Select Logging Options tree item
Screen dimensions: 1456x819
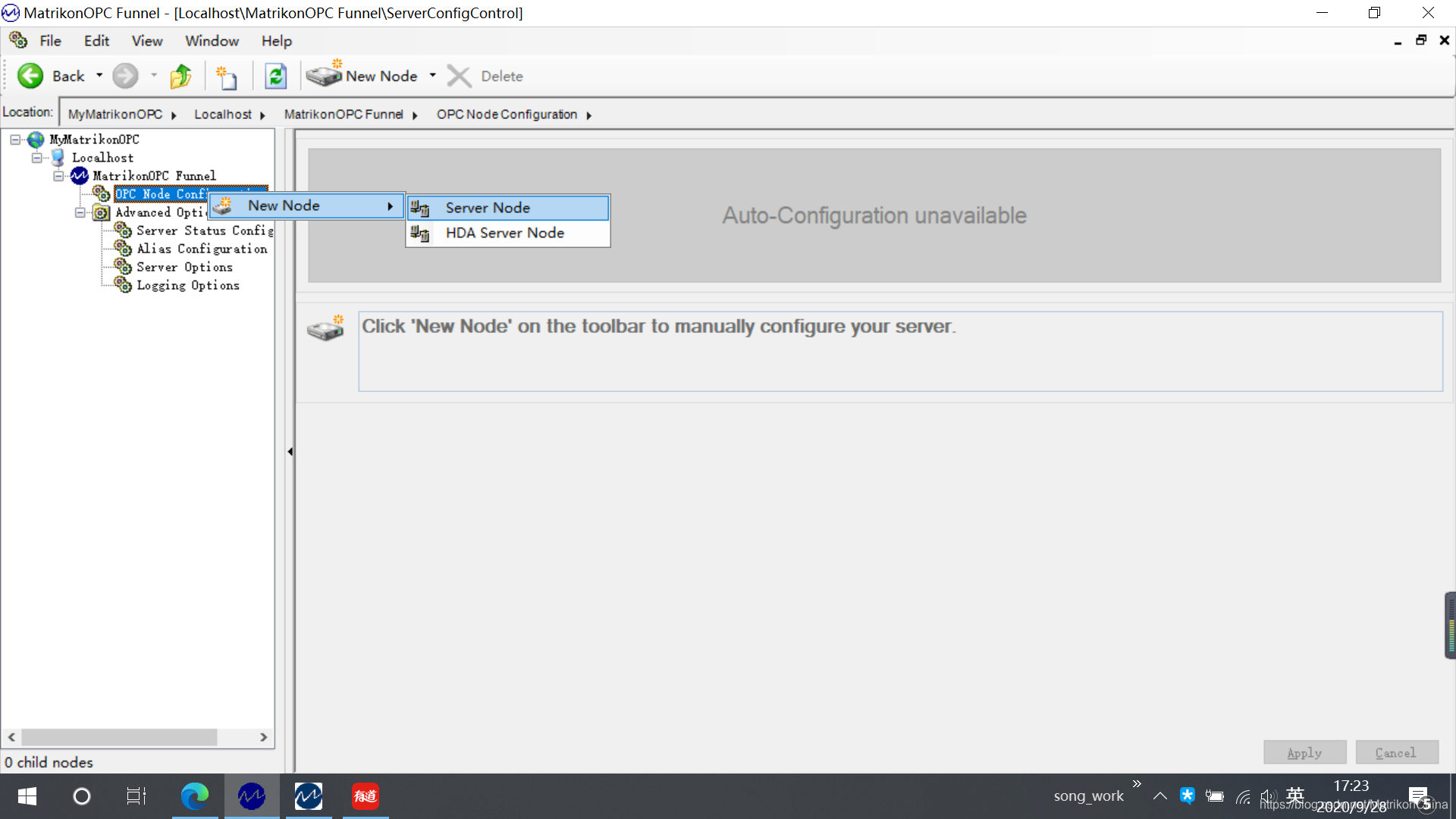pyautogui.click(x=187, y=285)
